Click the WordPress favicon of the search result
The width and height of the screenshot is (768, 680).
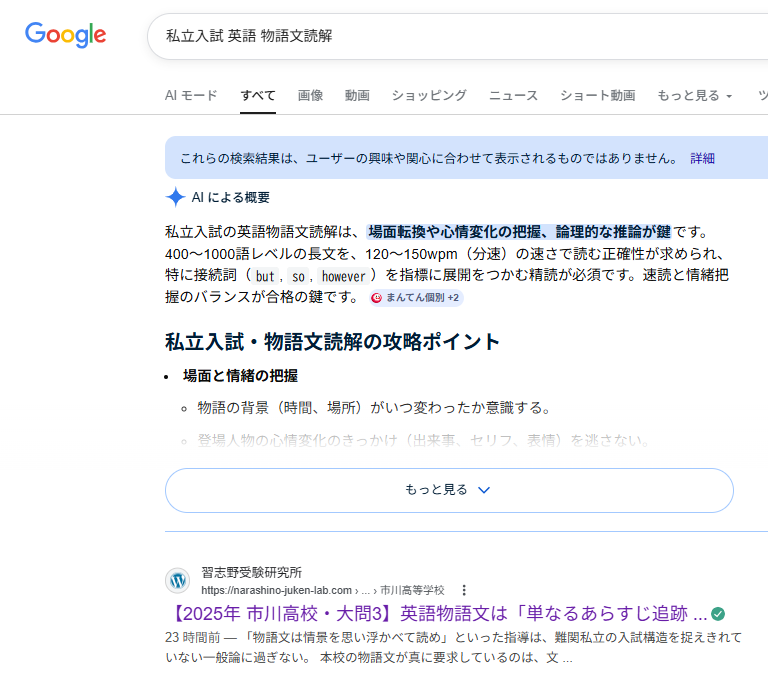pyautogui.click(x=177, y=581)
